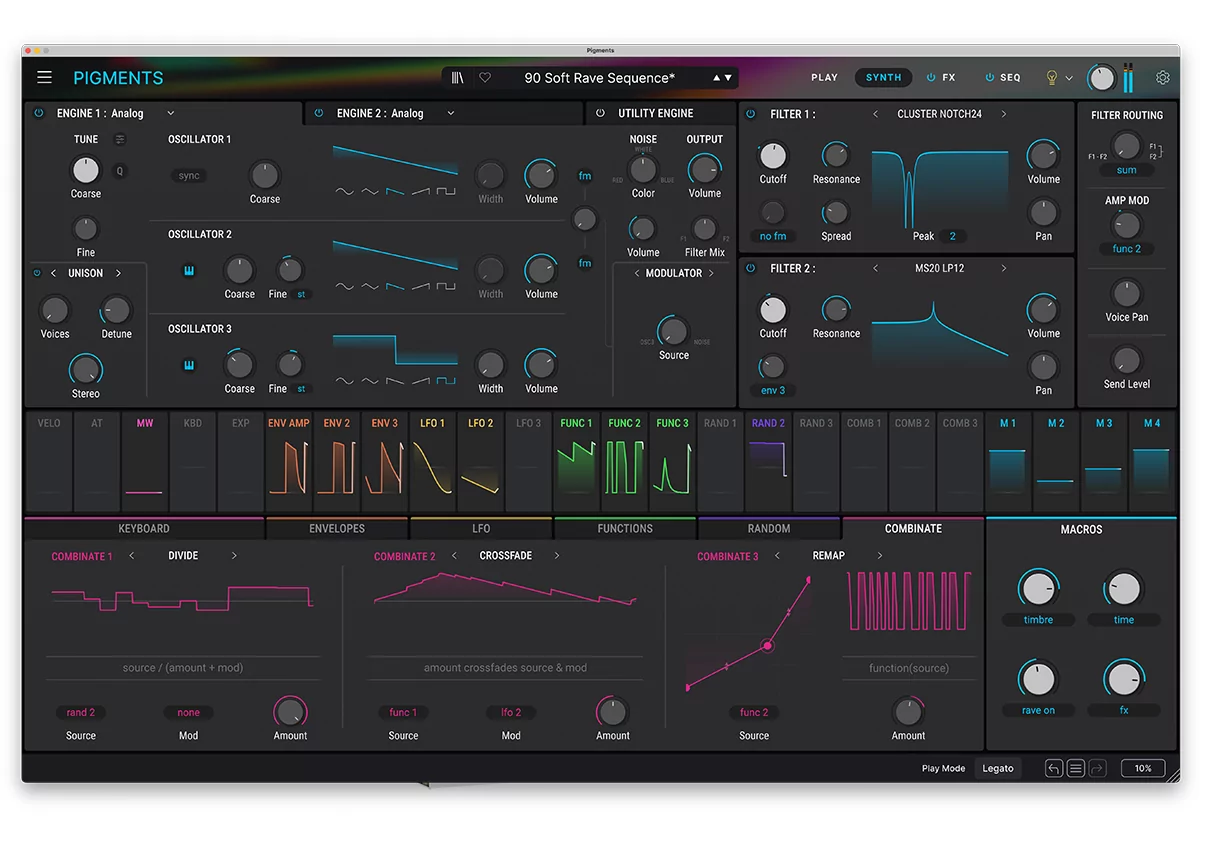
Task: Open the tutorials lightbulb icon
Action: click(x=1051, y=77)
